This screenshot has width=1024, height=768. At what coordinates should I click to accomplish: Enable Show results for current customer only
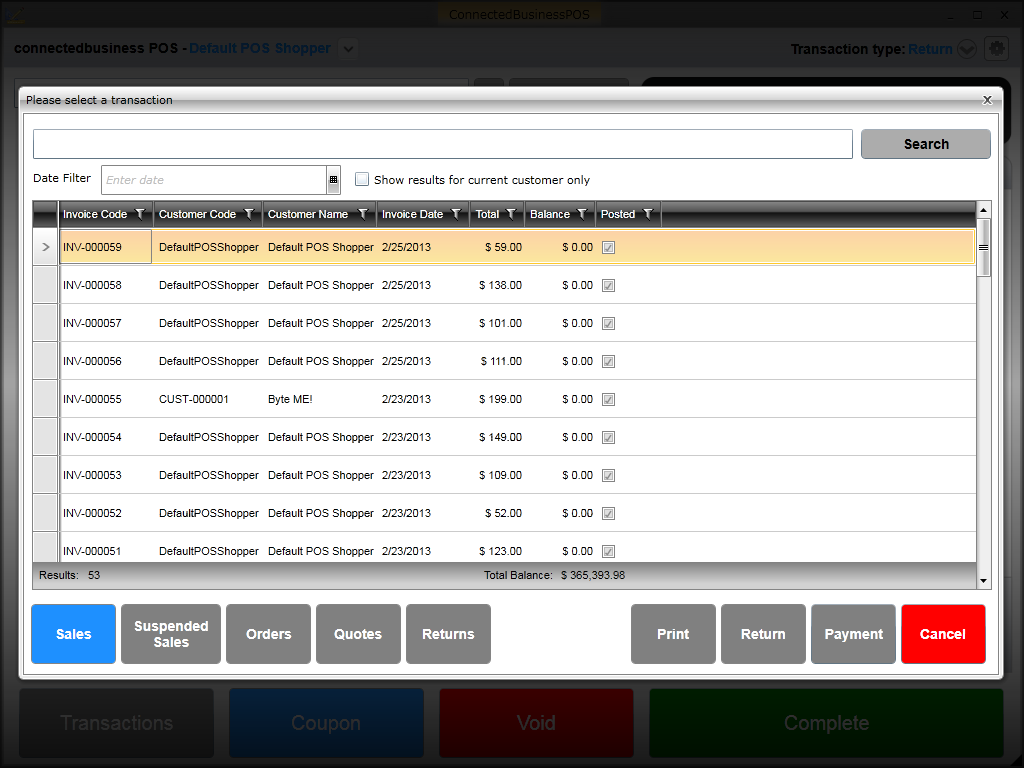pos(362,180)
